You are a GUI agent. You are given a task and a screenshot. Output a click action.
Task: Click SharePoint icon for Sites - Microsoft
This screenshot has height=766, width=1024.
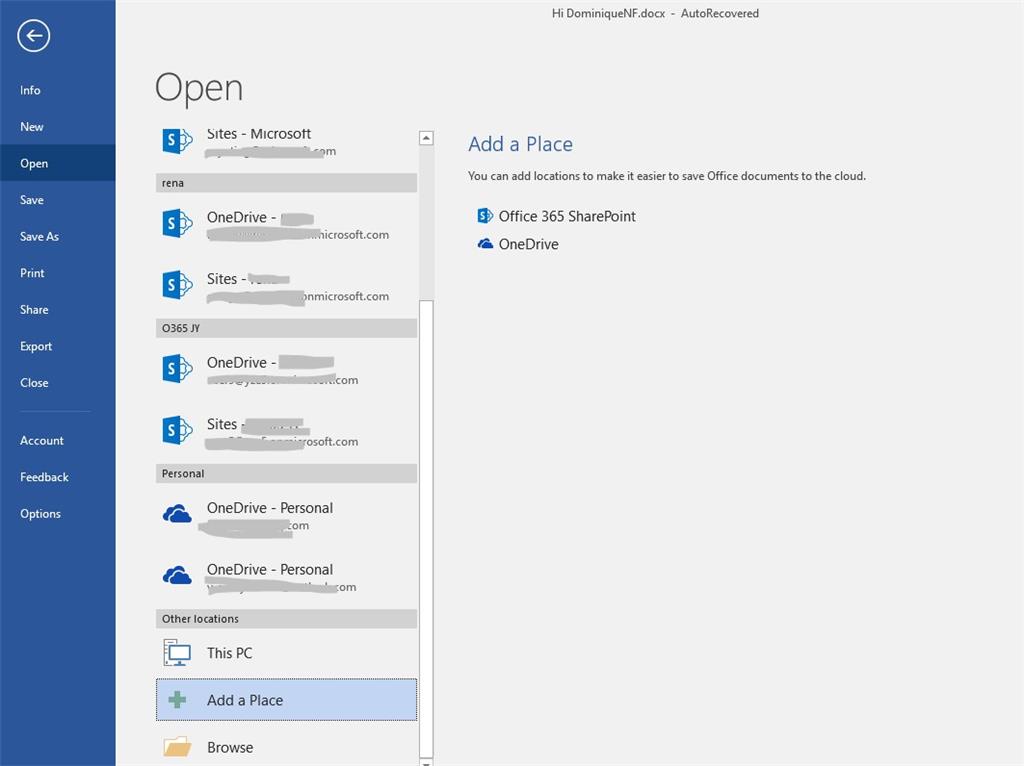(177, 140)
